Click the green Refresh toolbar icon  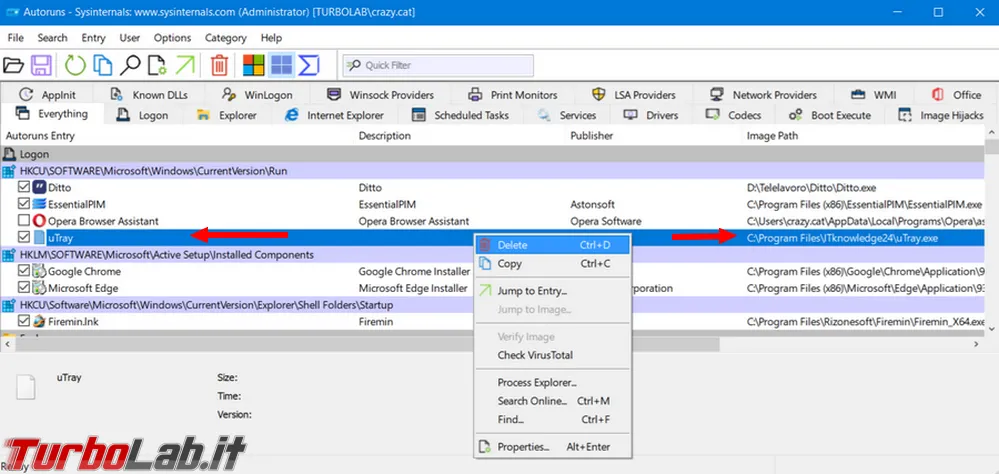75,65
